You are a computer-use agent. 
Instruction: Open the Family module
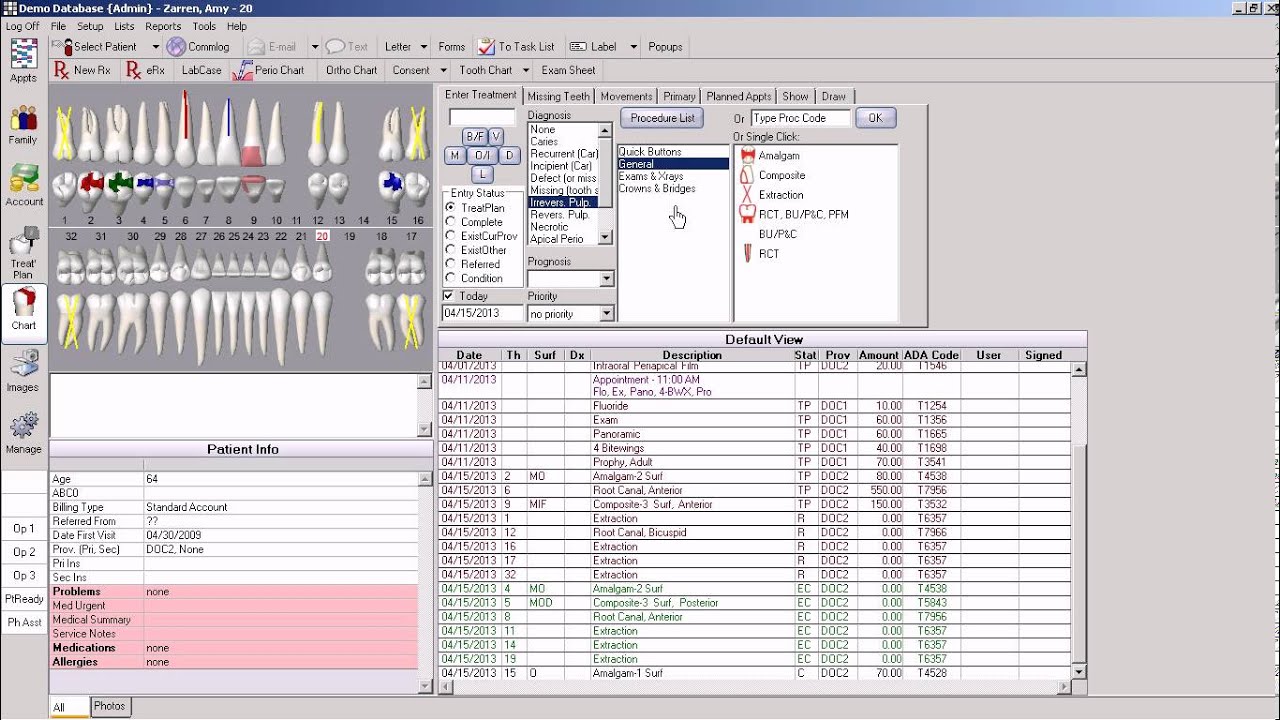coord(23,124)
